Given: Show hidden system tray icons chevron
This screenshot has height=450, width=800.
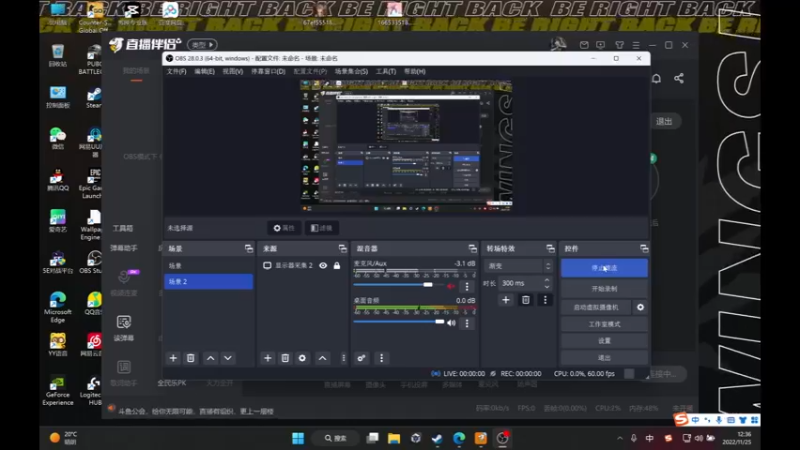Looking at the screenshot, I should click(619, 438).
